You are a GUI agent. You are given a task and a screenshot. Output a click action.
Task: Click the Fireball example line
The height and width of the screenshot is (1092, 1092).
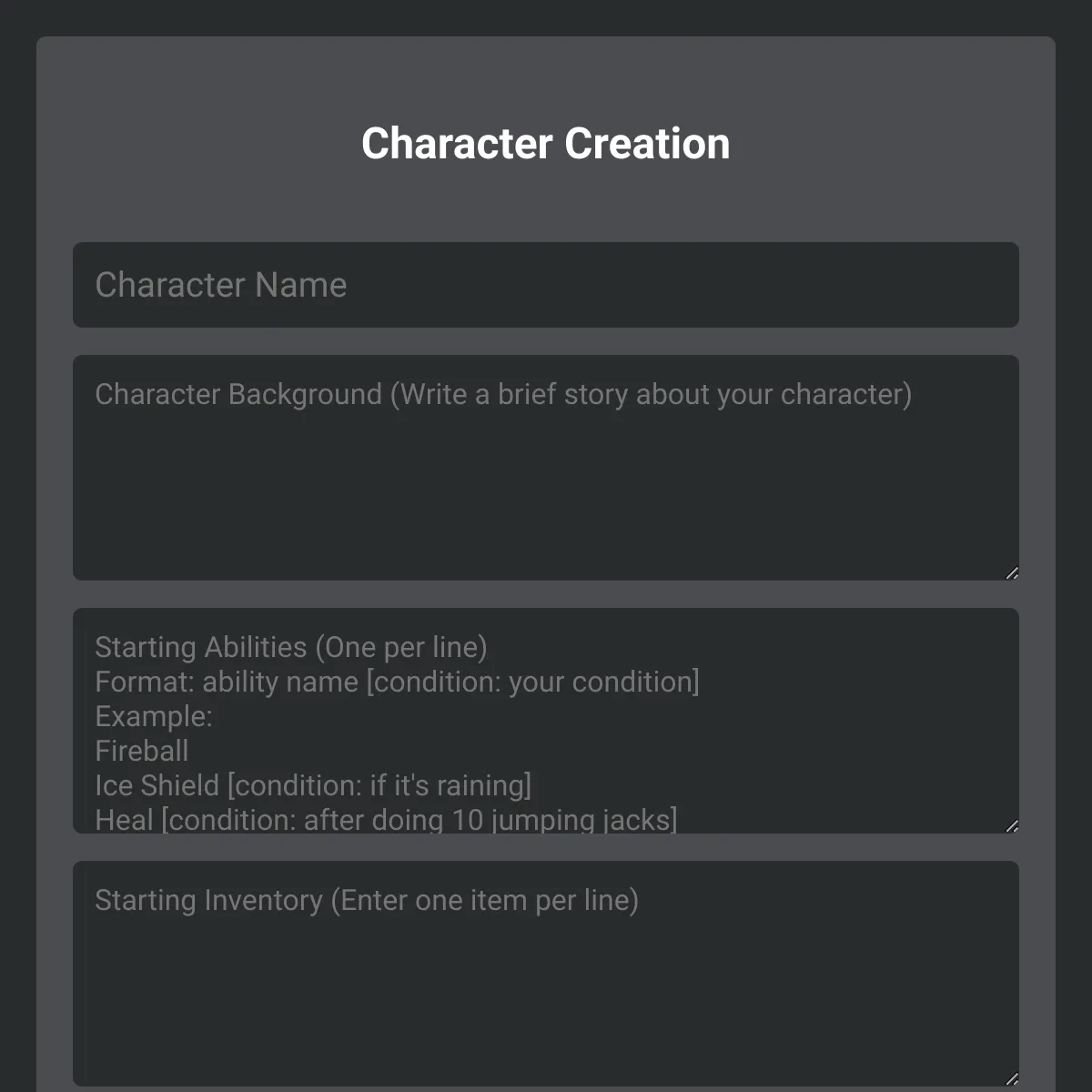click(142, 751)
